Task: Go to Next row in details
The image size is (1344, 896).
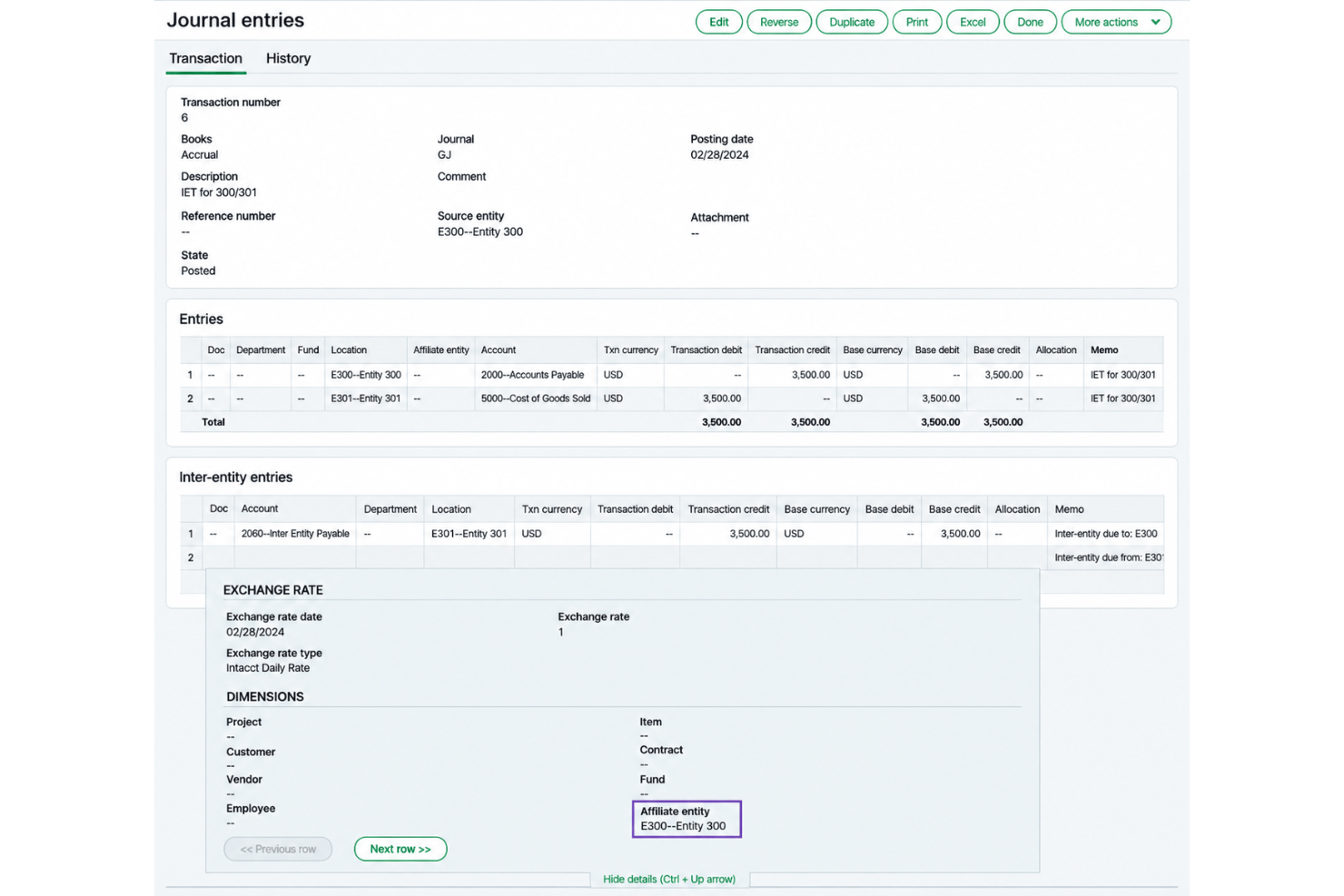Action: click(400, 849)
